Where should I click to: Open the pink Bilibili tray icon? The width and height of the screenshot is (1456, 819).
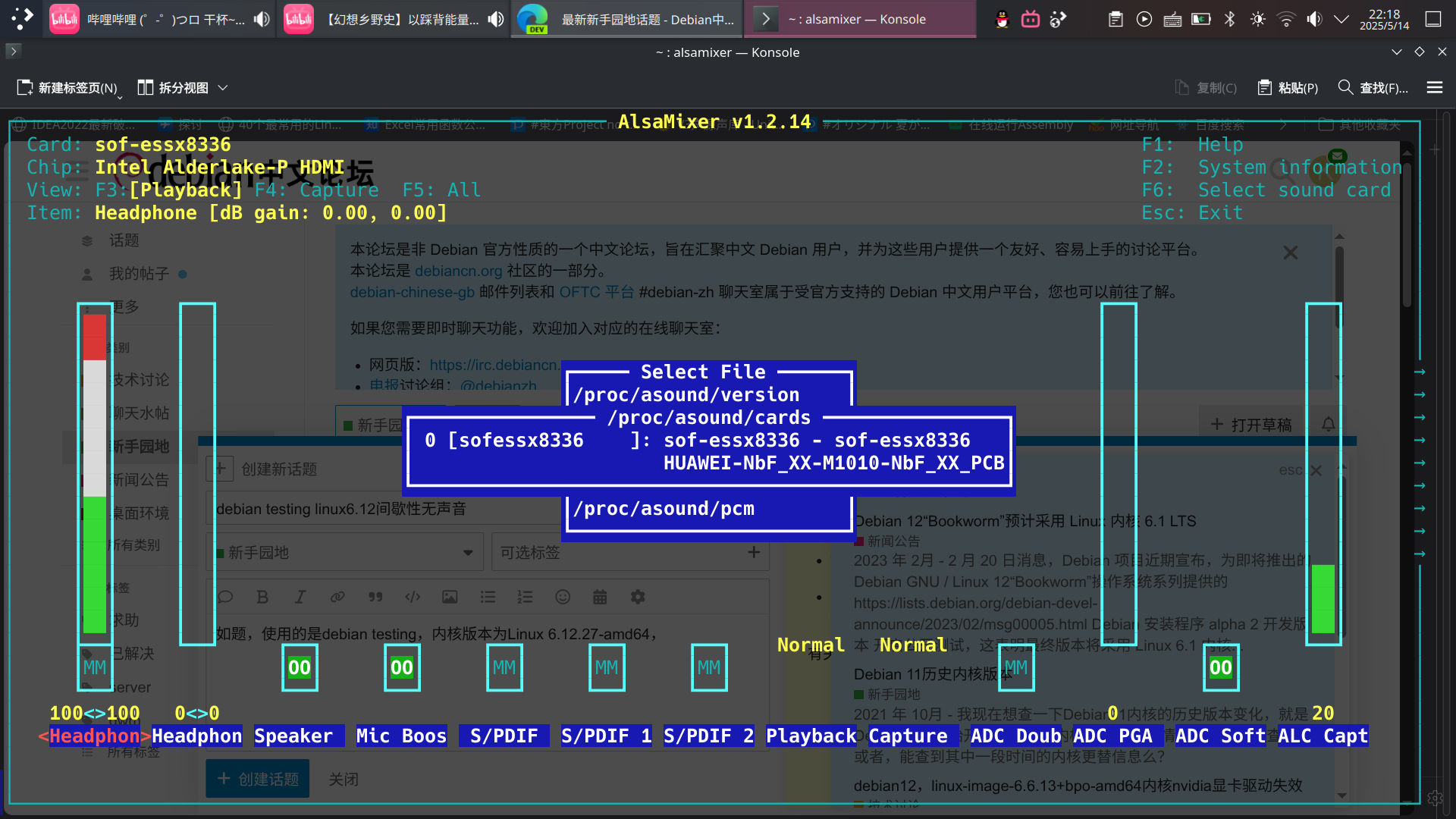point(1030,19)
